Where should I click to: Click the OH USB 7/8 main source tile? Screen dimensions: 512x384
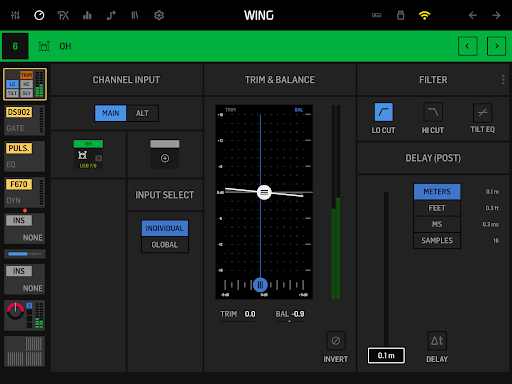pyautogui.click(x=88, y=154)
